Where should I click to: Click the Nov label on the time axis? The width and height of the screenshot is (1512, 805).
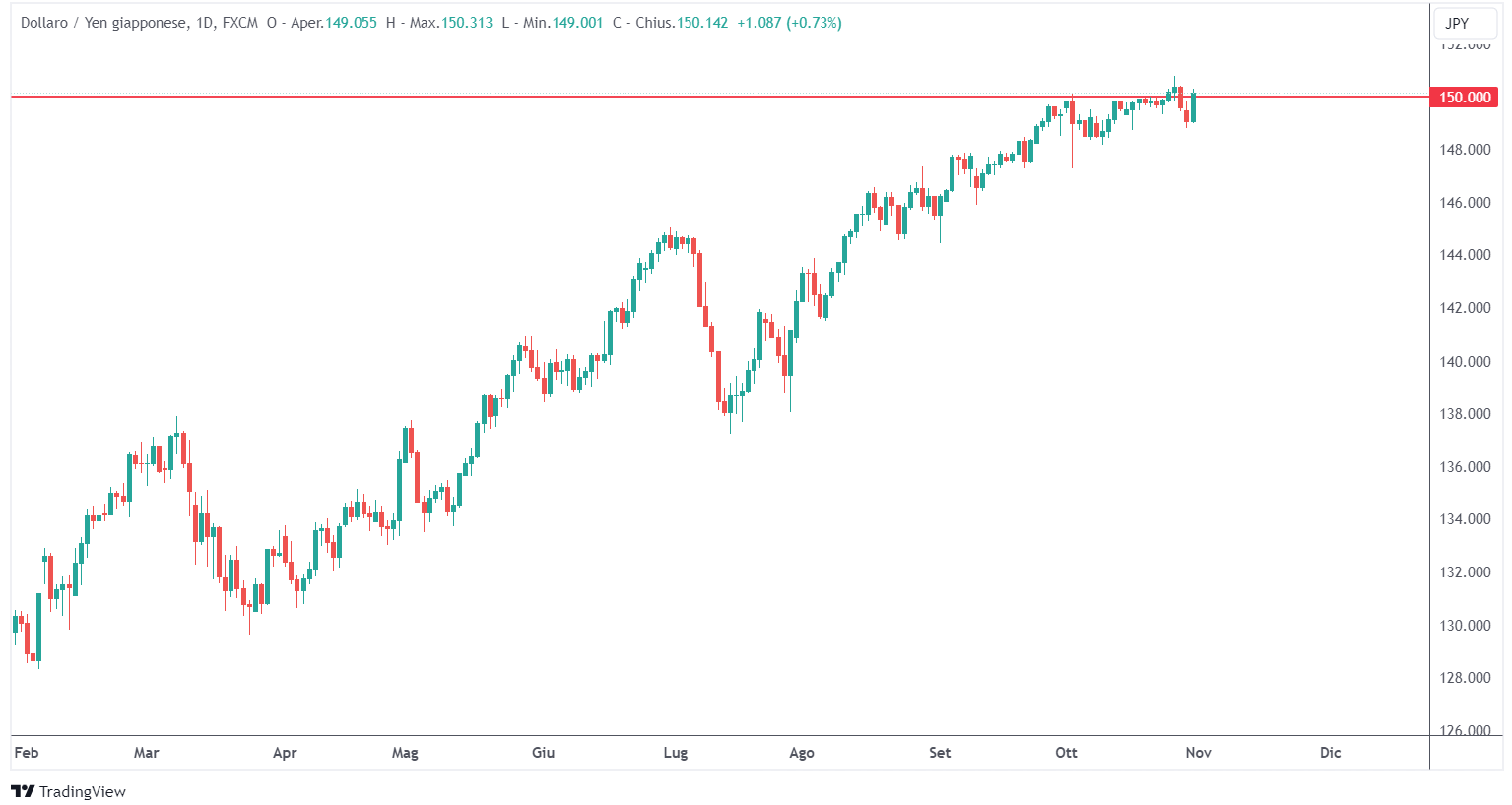[x=1198, y=753]
